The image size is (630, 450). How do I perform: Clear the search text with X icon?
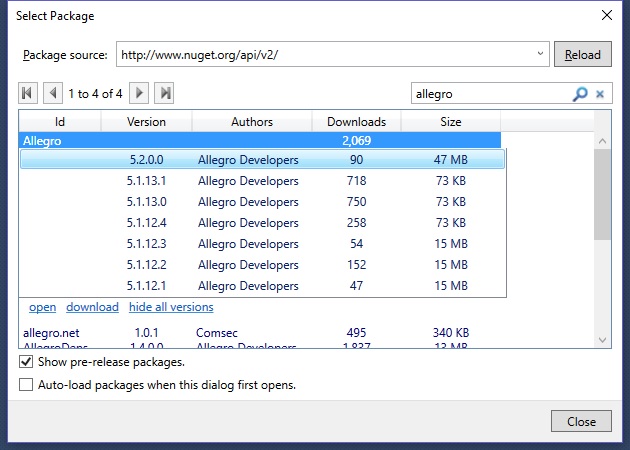[600, 94]
